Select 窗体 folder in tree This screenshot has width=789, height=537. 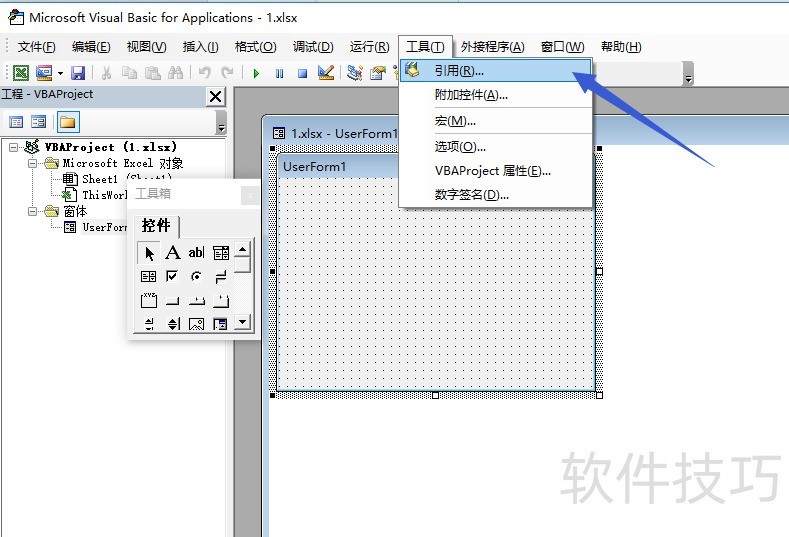pyautogui.click(x=75, y=211)
